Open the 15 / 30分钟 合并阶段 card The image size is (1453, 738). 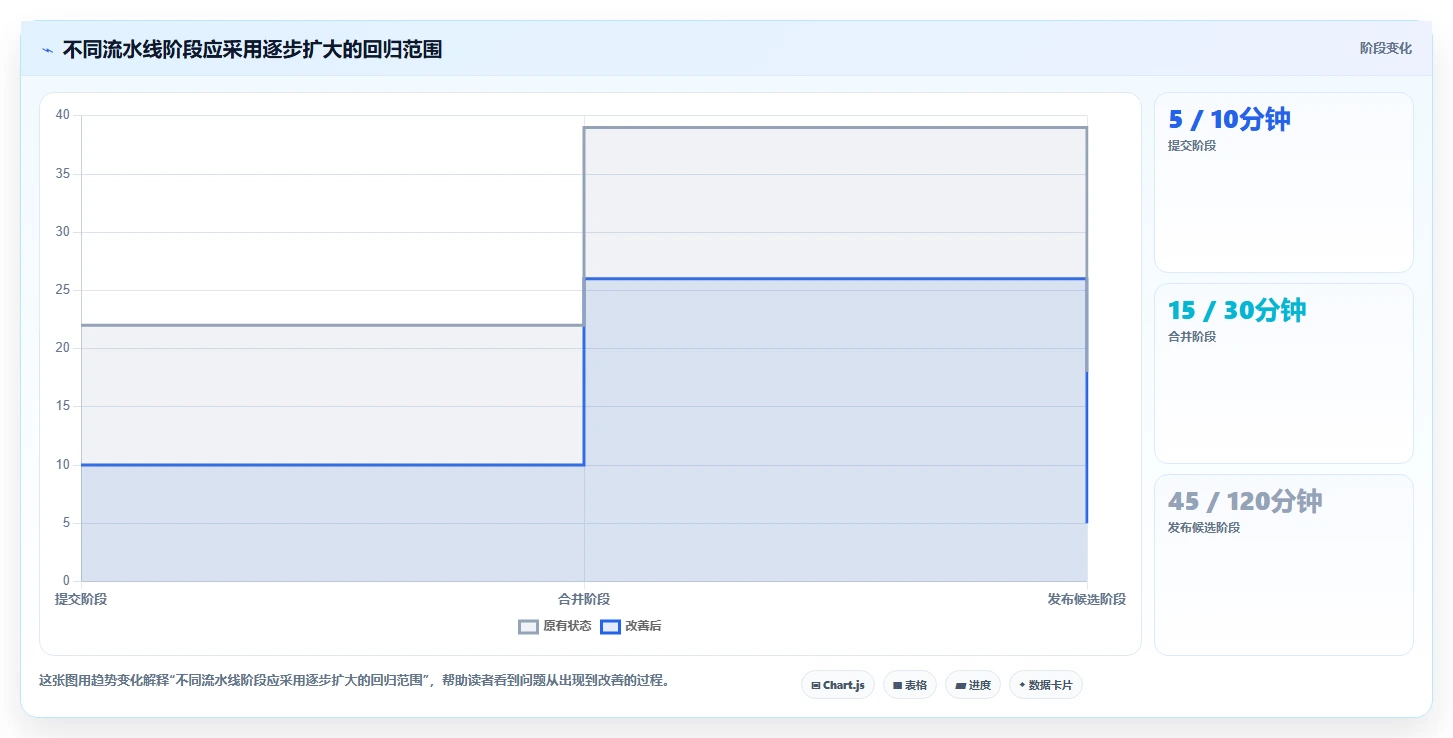tap(1284, 374)
